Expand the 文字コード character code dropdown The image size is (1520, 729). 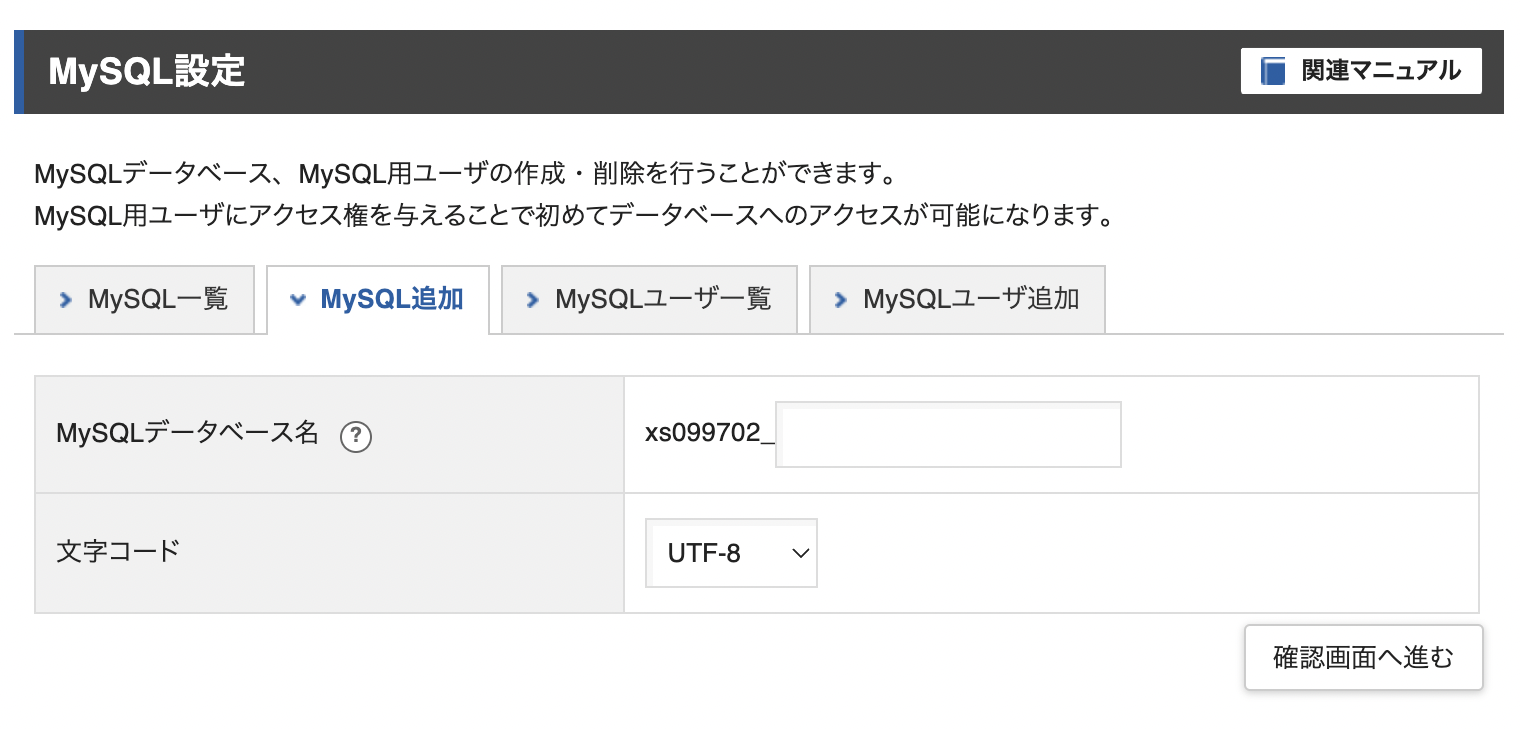pyautogui.click(x=731, y=552)
